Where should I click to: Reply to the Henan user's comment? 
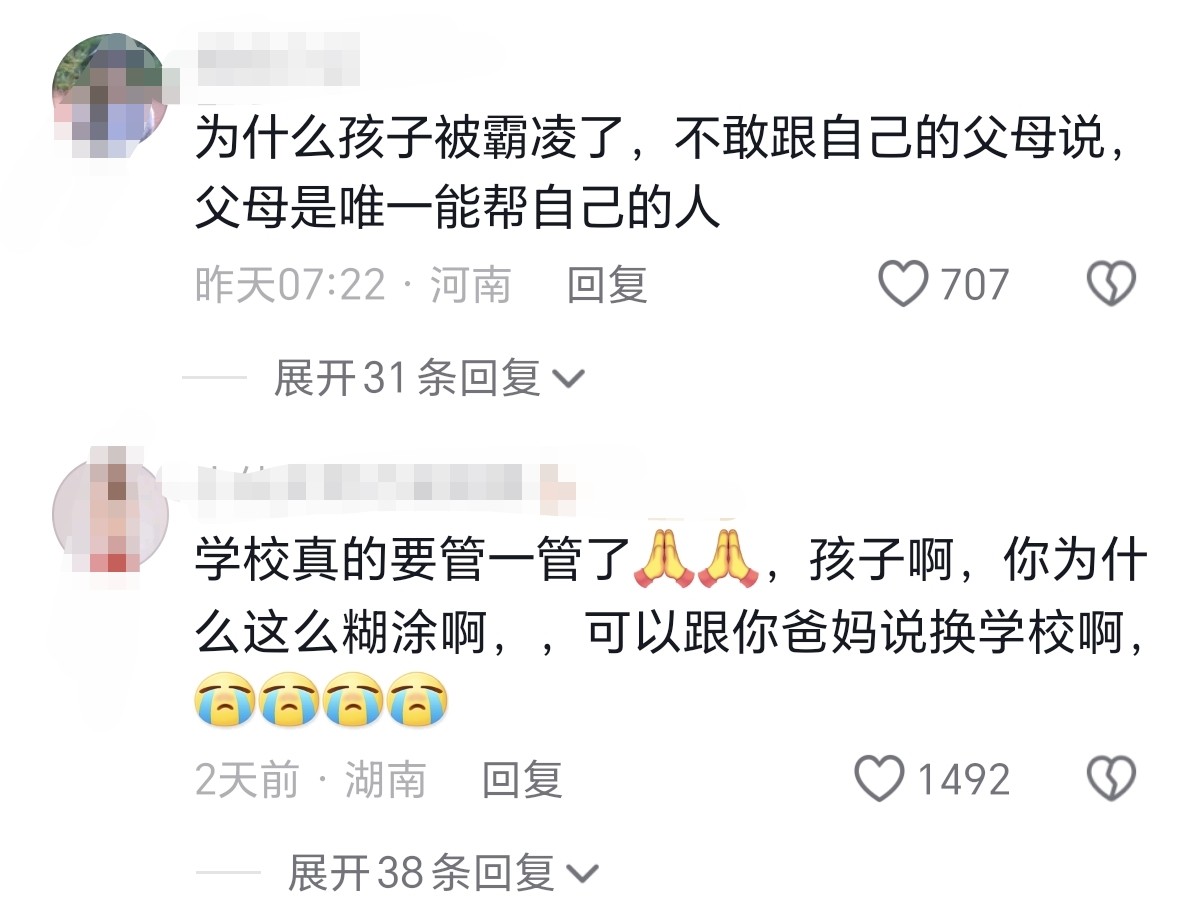pos(607,285)
